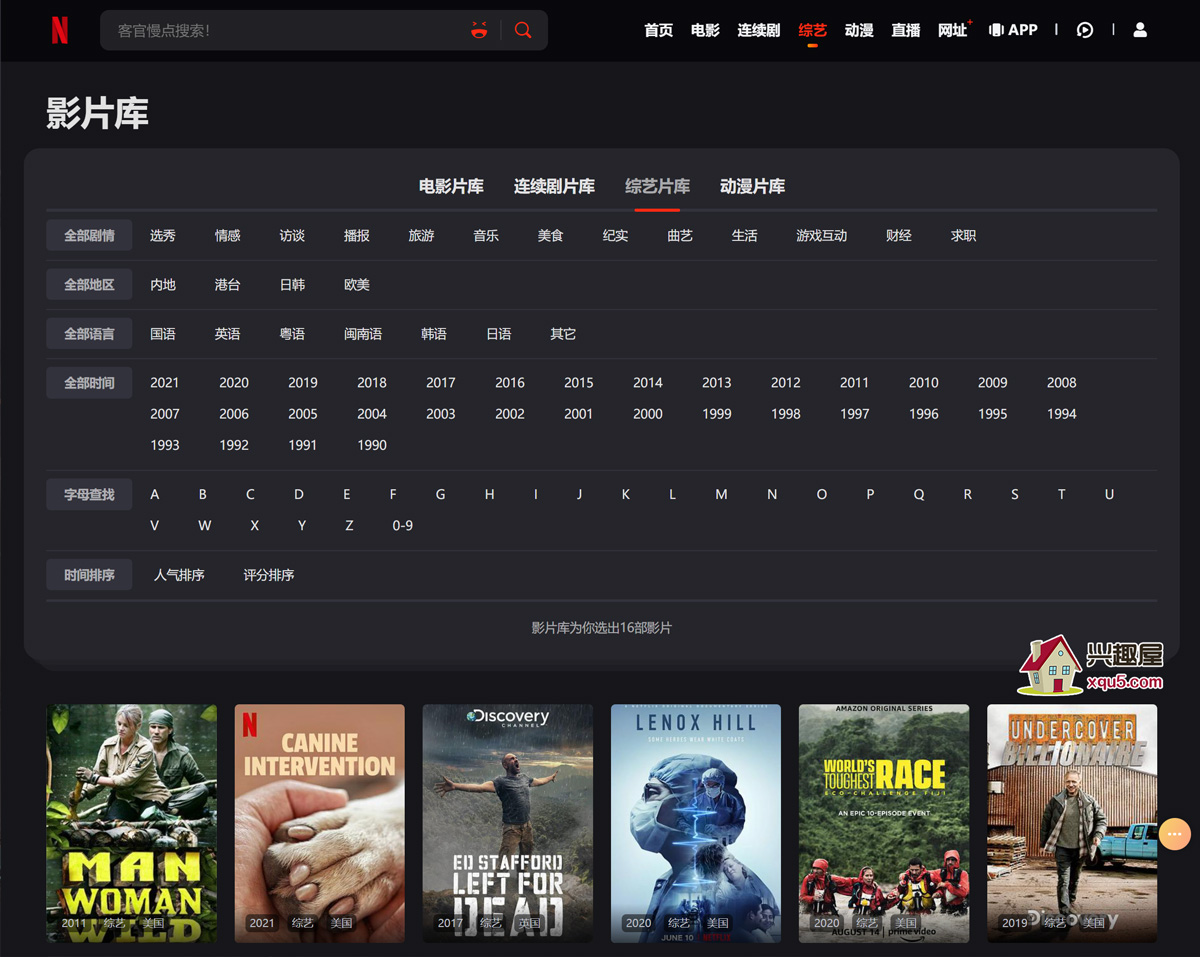
Task: Select 全部剧情 filter button
Action: [x=89, y=236]
